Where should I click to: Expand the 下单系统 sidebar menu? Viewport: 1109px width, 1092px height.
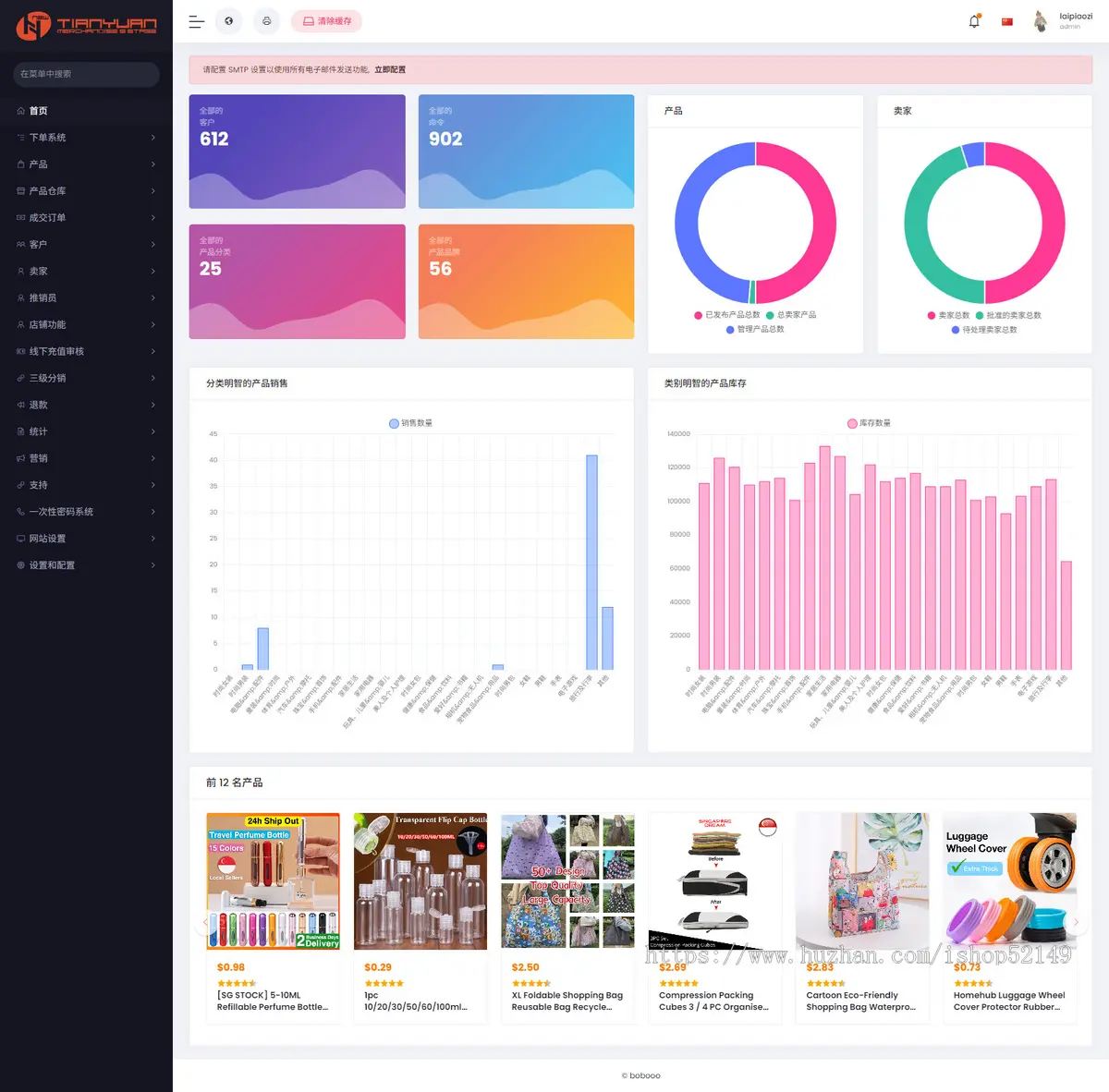tap(86, 138)
